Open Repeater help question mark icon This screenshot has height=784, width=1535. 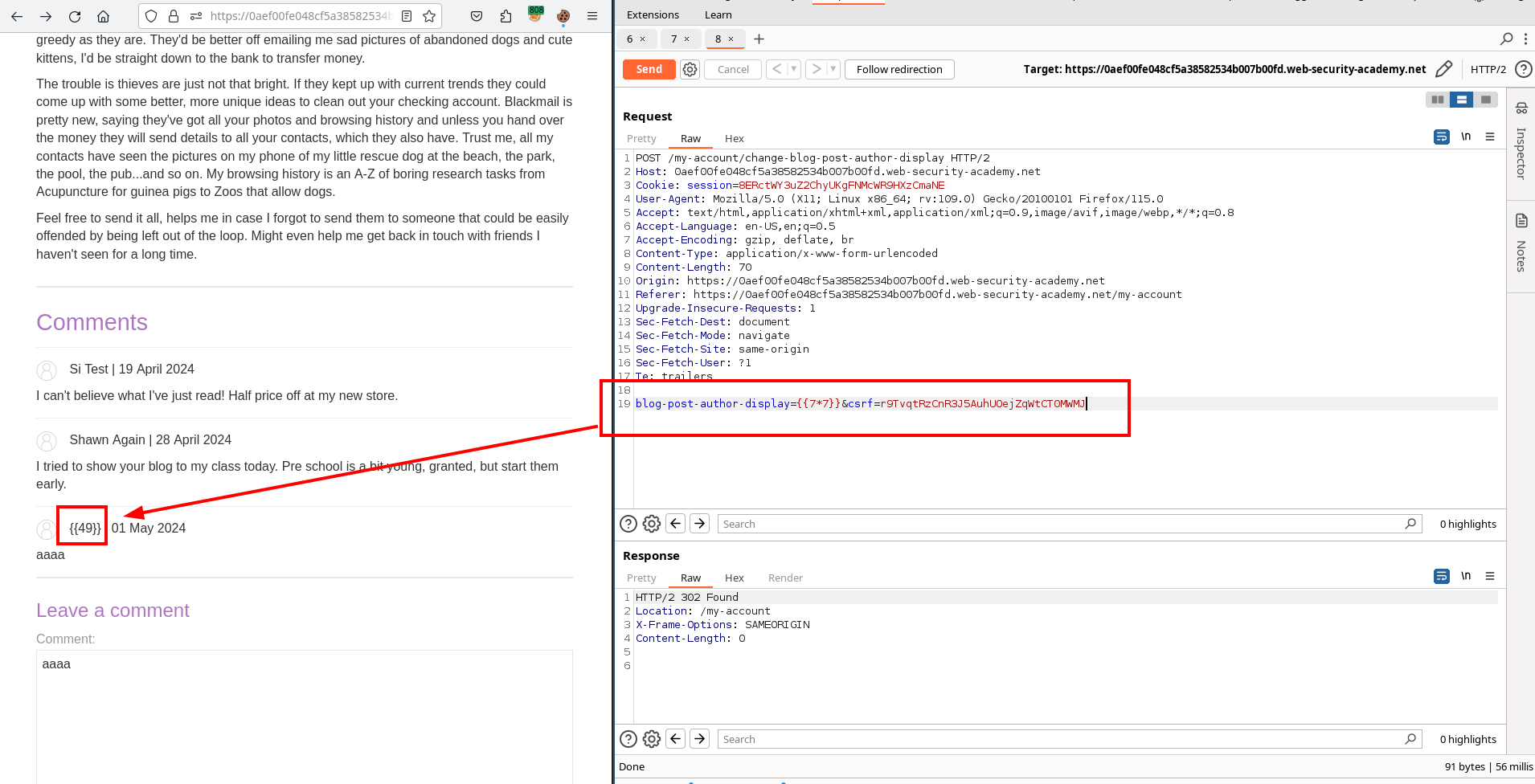pos(1523,69)
